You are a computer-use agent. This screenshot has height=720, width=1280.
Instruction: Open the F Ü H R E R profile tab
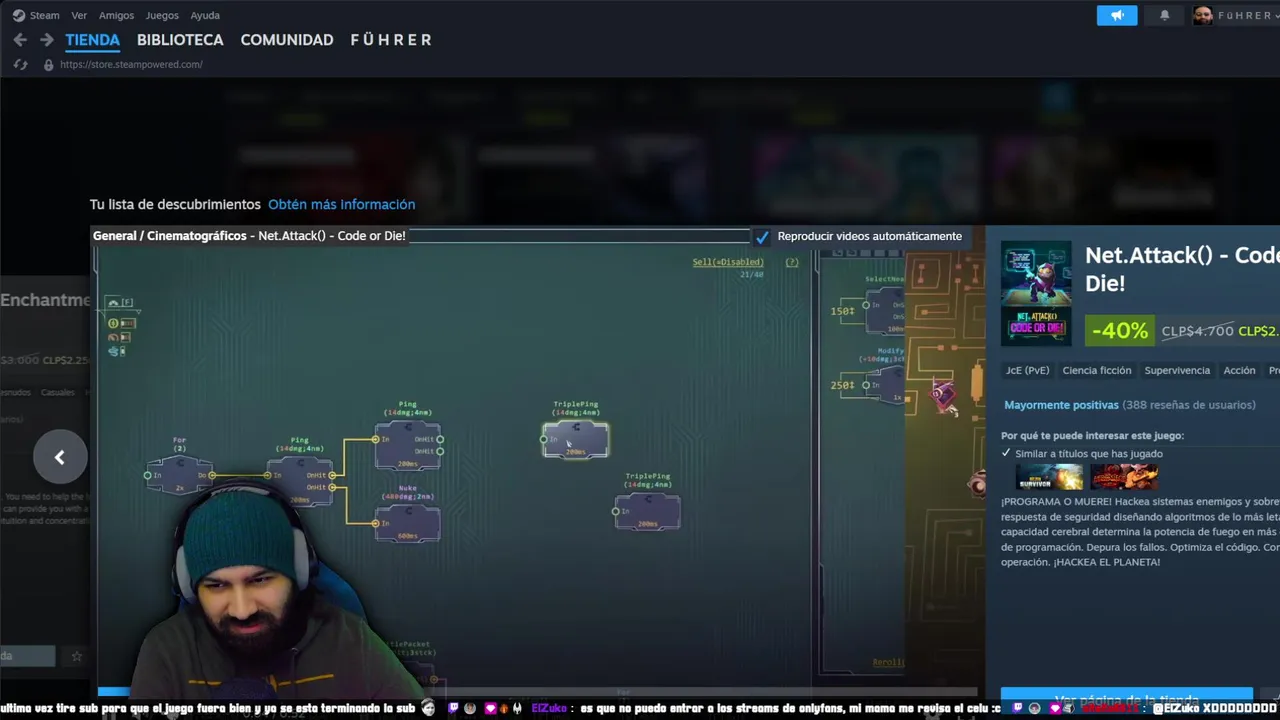click(391, 40)
